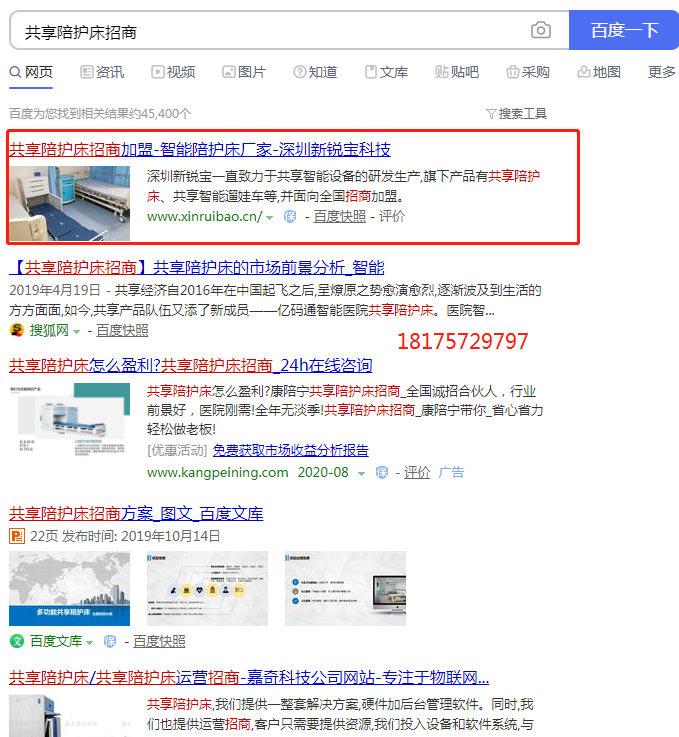Switch to the 采购 tab

[528, 72]
